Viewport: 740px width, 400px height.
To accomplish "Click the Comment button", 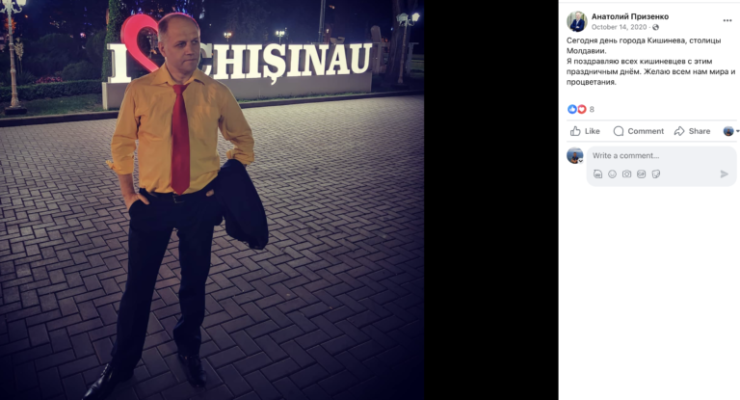I will pos(638,131).
